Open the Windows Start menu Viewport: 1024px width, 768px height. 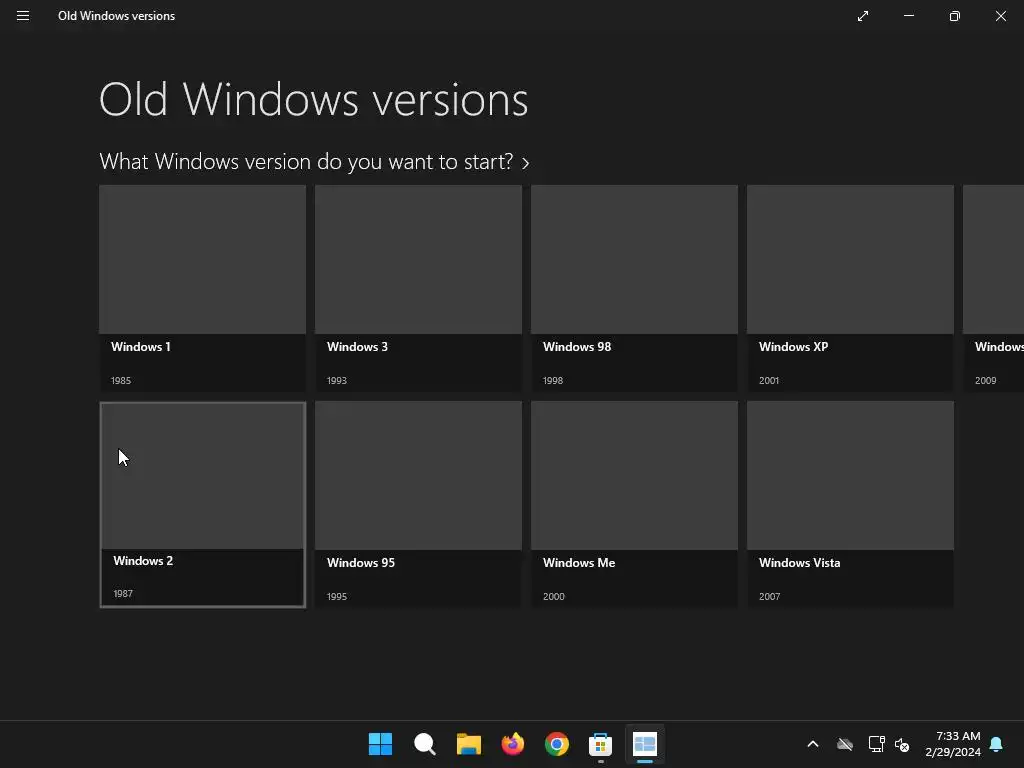tap(380, 744)
